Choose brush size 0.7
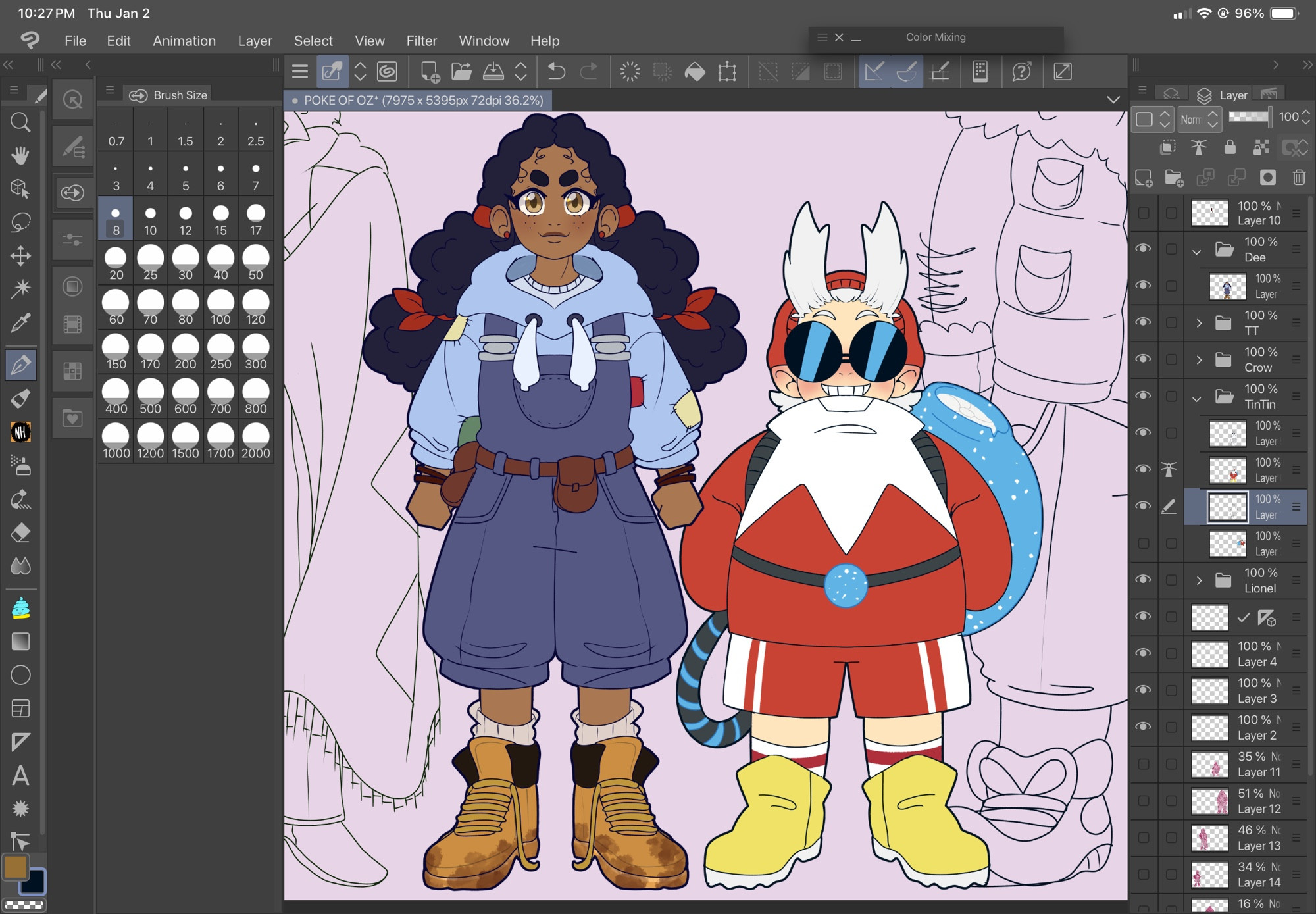The height and width of the screenshot is (914, 1316). click(116, 130)
